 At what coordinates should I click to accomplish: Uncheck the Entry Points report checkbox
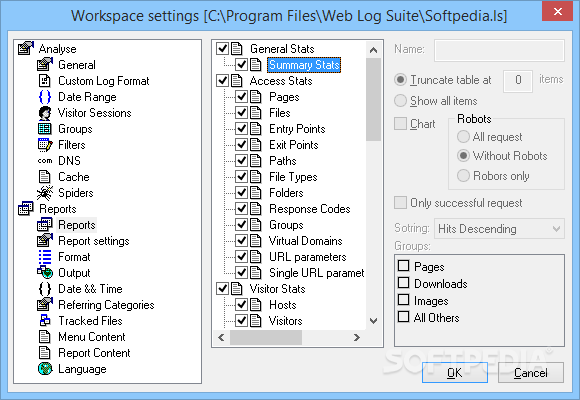point(242,129)
